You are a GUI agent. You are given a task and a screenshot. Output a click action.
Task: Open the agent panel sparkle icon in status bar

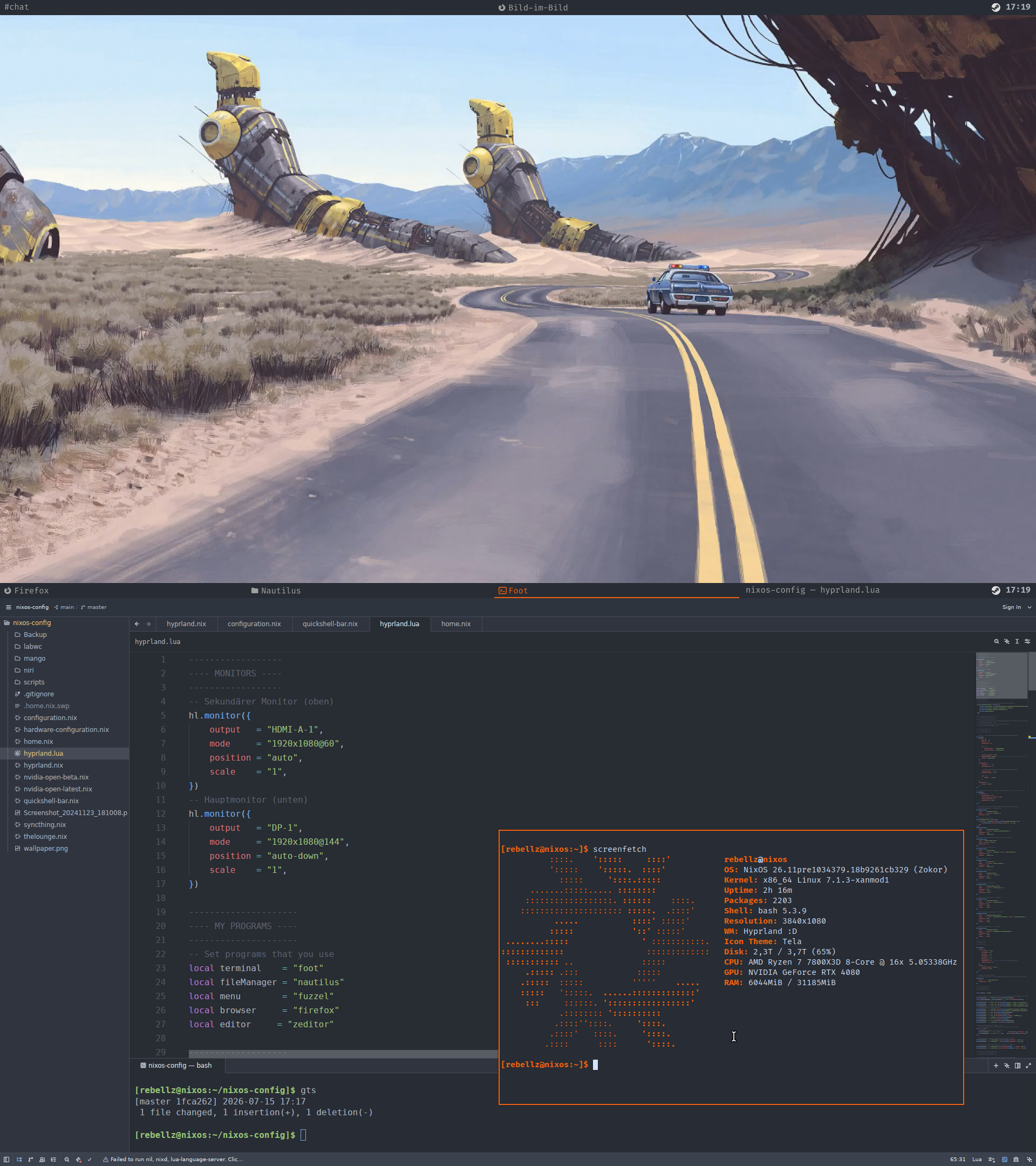1029,1159
